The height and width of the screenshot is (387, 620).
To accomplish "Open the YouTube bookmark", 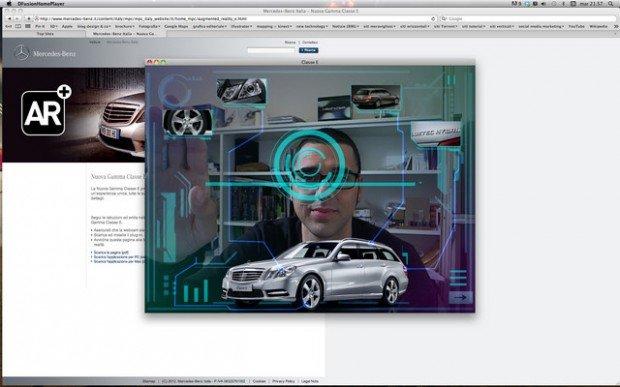I will 577,26.
